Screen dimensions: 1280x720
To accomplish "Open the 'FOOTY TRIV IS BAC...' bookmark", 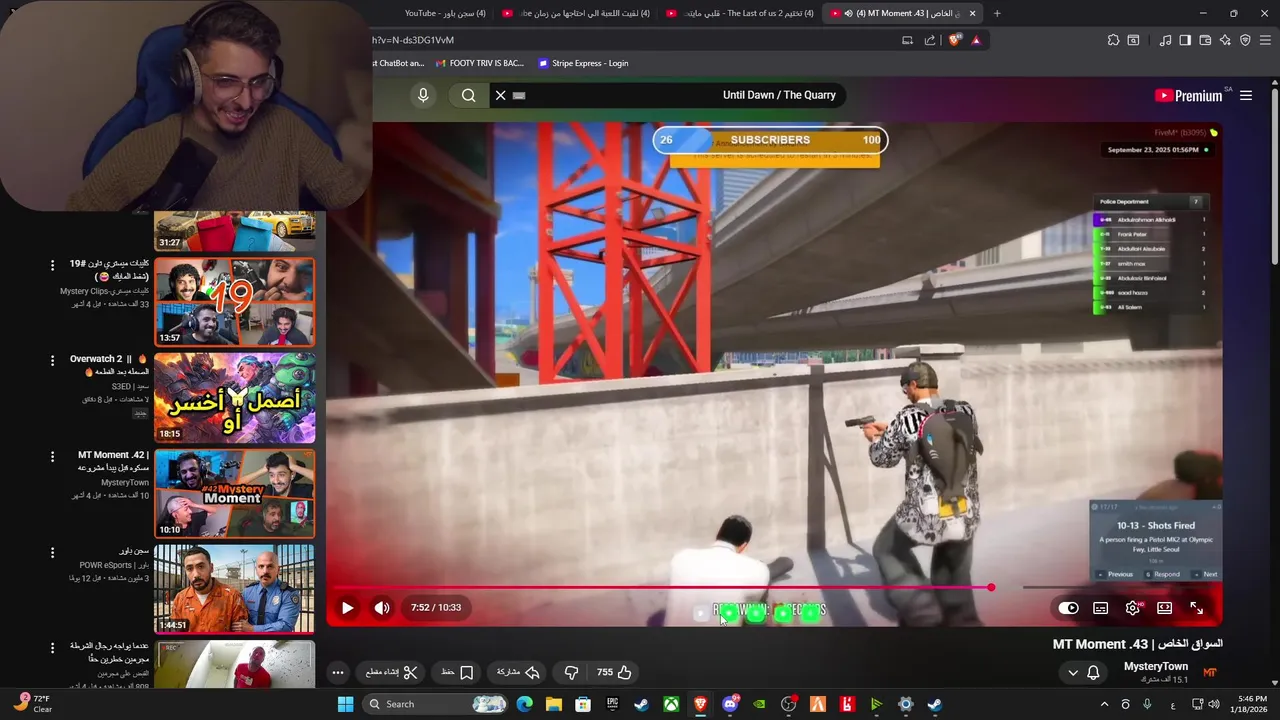I will [480, 63].
